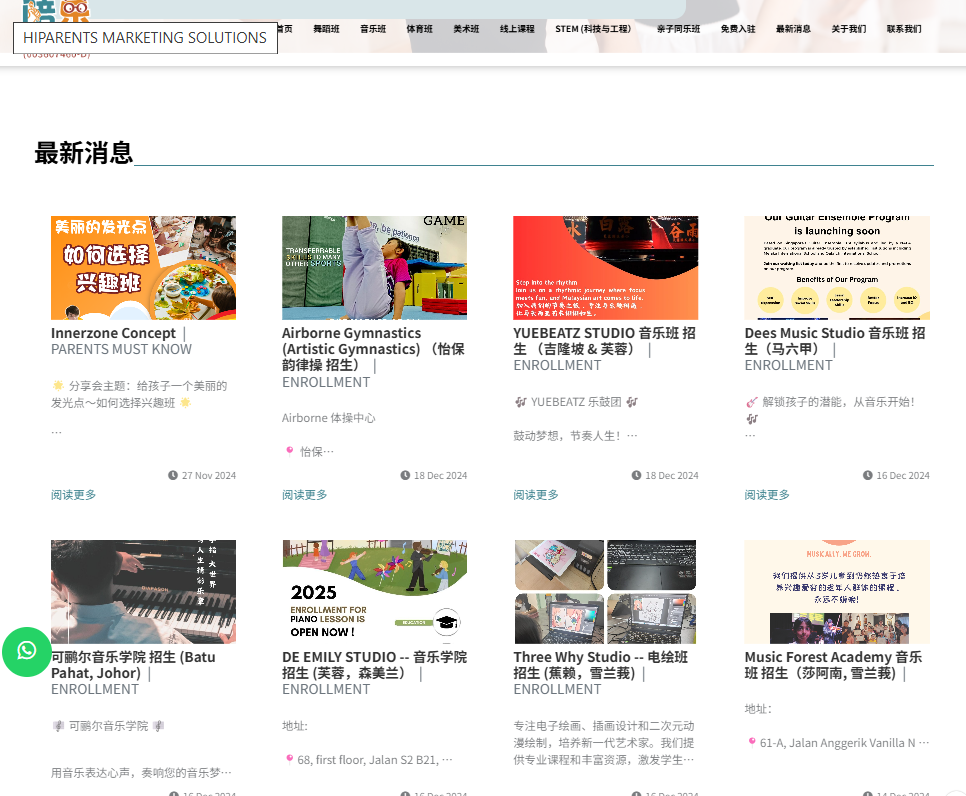Open 音乐班 menu item
This screenshot has width=966, height=796.
[373, 29]
